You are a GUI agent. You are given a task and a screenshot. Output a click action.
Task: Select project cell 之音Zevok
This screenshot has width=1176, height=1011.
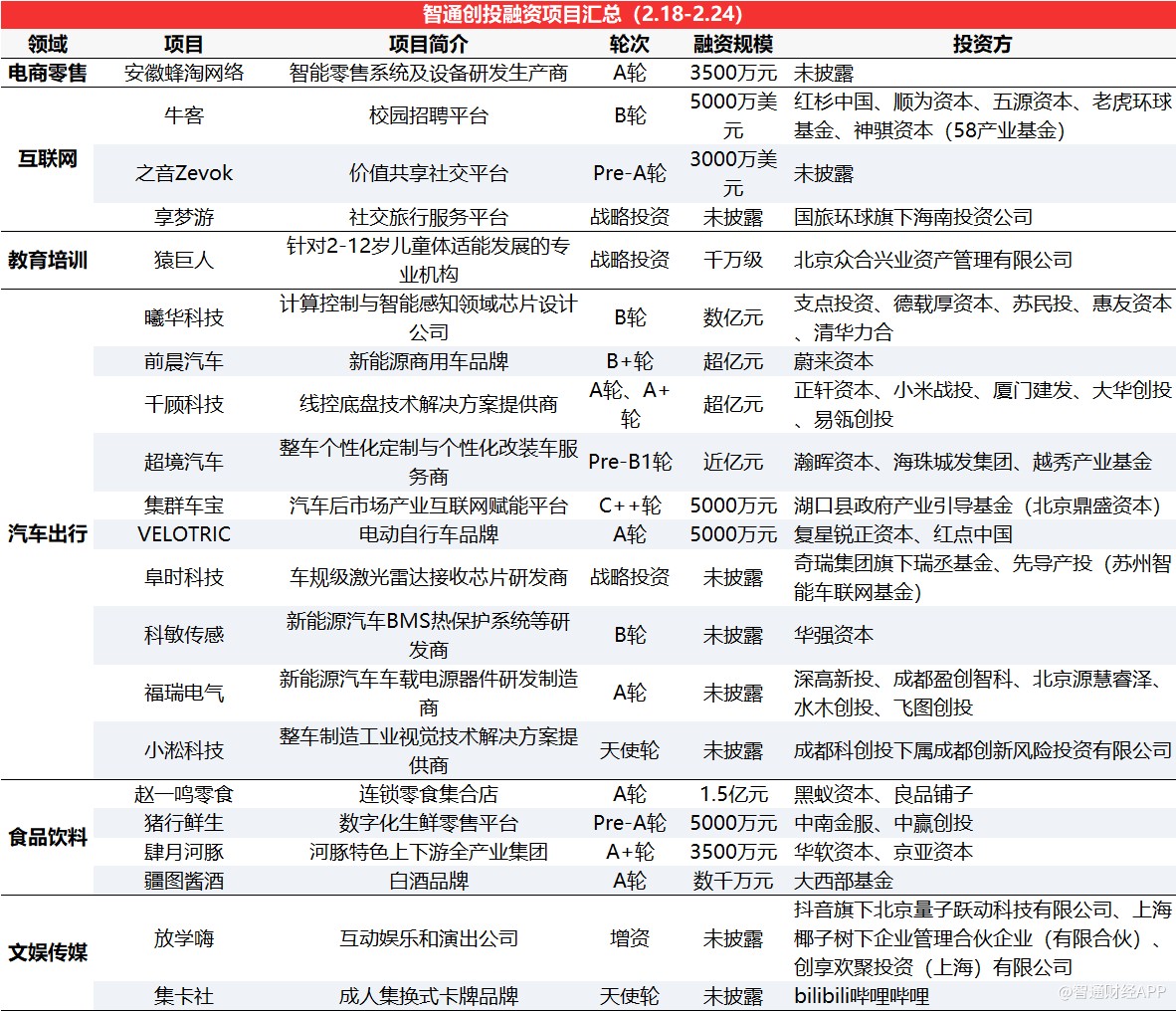pyautogui.click(x=184, y=173)
